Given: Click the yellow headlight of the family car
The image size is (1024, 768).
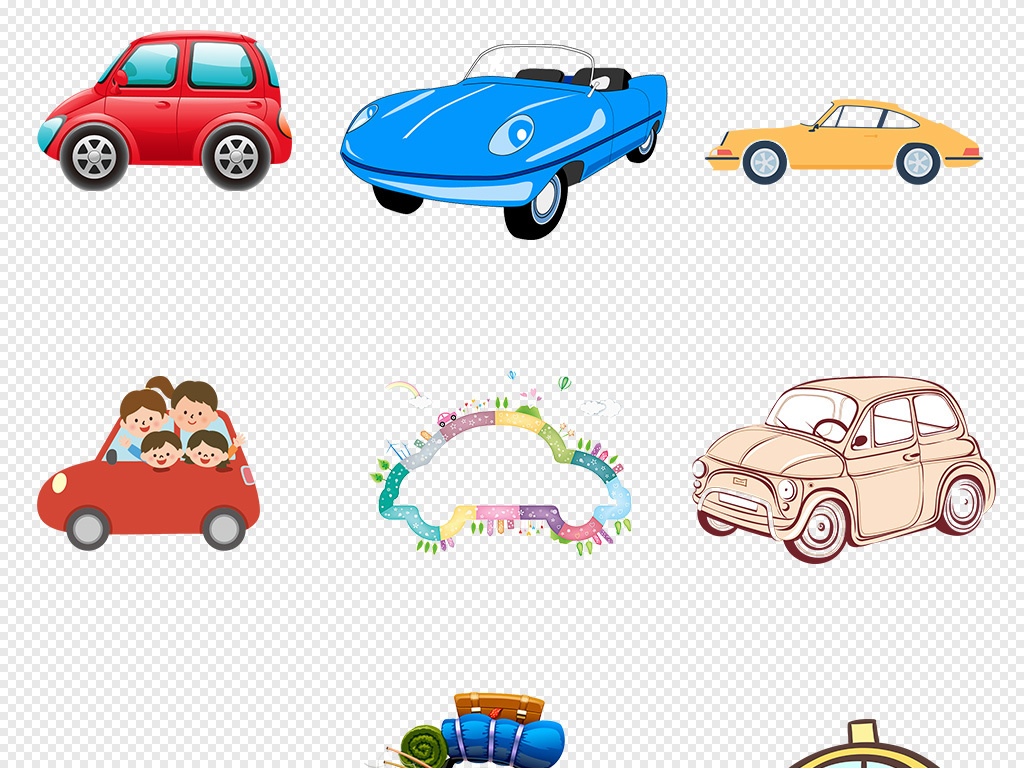Looking at the screenshot, I should [59, 482].
